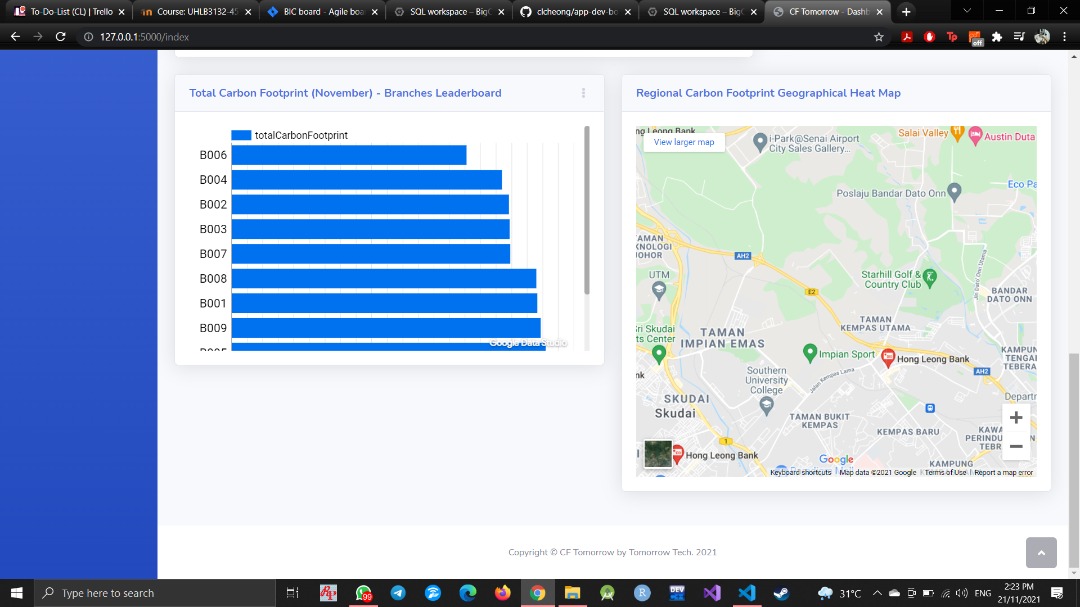Open the leaderboard chart three-dot options menu

[x=583, y=93]
